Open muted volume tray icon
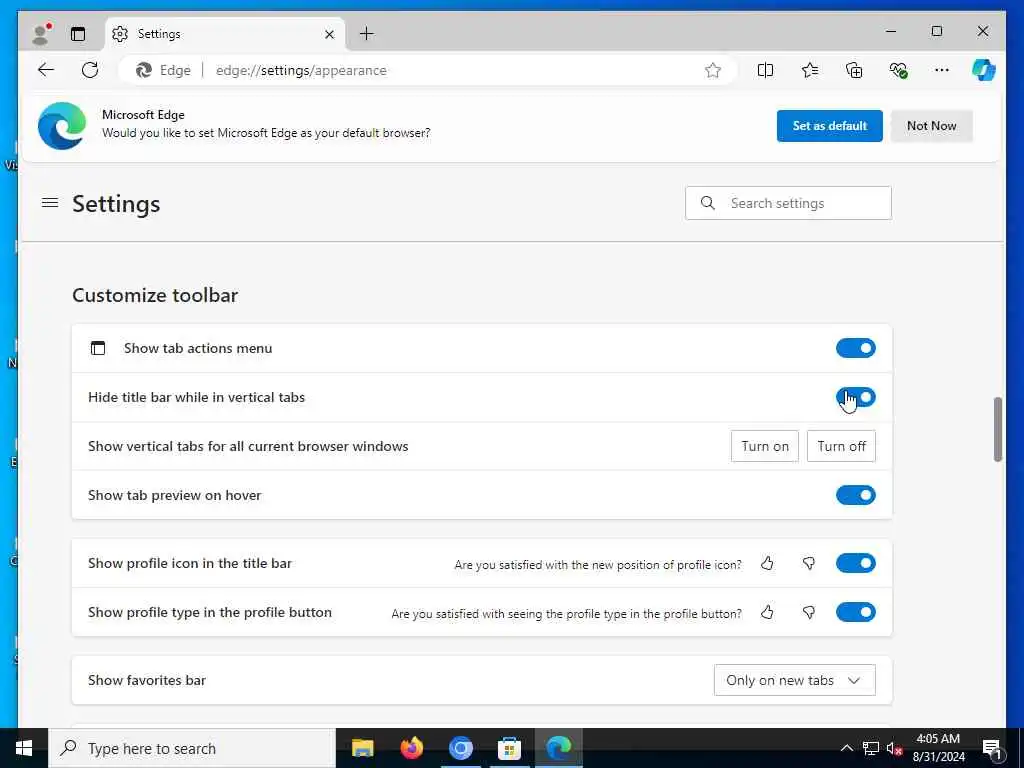This screenshot has width=1024, height=768. pyautogui.click(x=895, y=748)
